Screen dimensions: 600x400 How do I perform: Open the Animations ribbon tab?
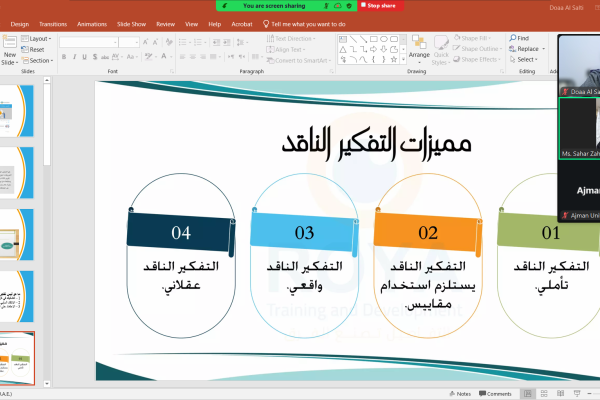click(x=92, y=24)
